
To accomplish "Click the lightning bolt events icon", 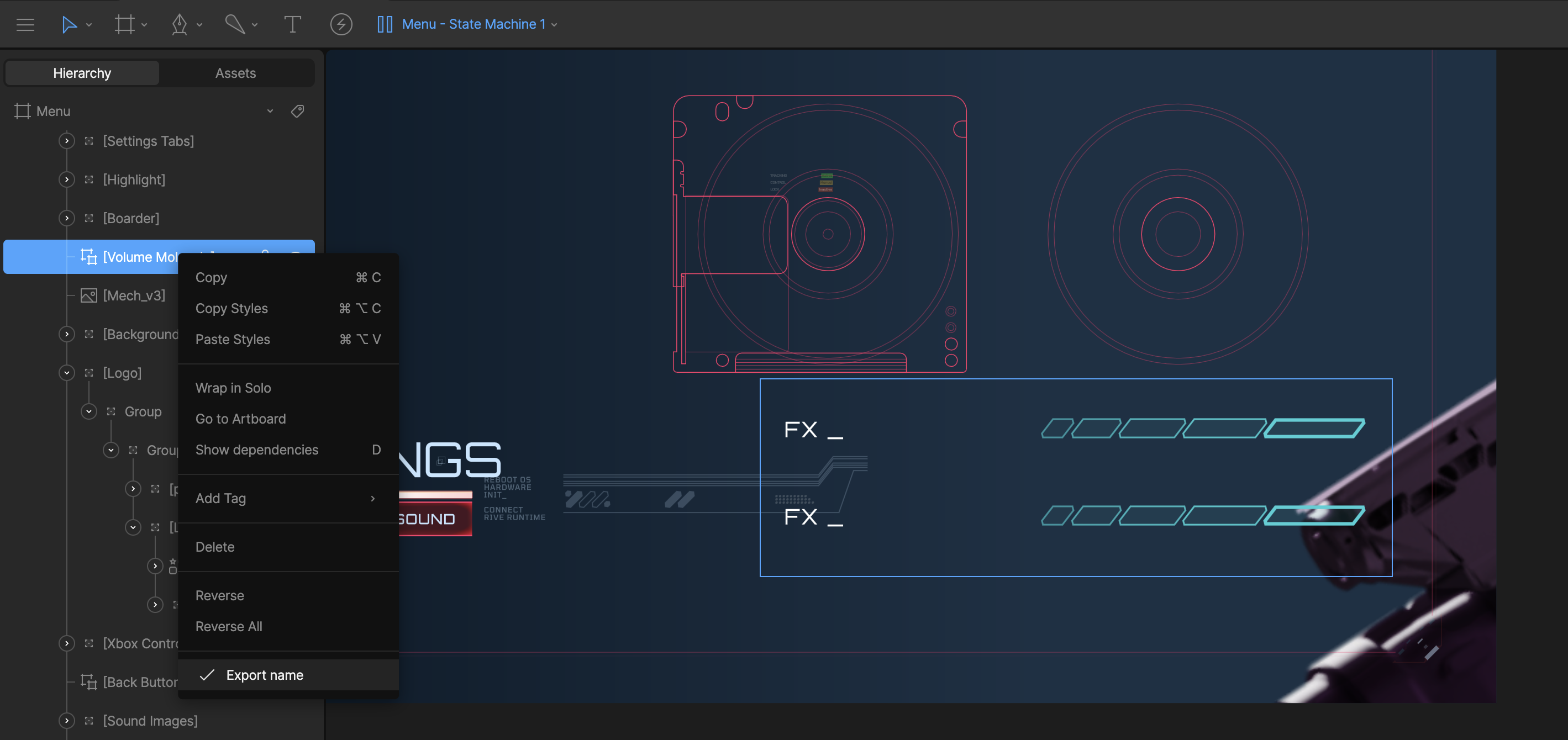I will click(x=341, y=24).
